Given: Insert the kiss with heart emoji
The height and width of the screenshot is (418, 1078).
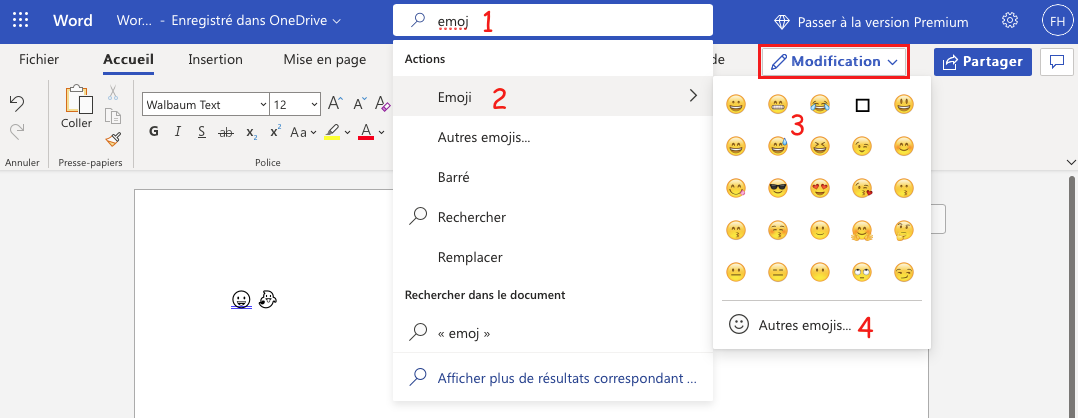Looking at the screenshot, I should point(861,188).
